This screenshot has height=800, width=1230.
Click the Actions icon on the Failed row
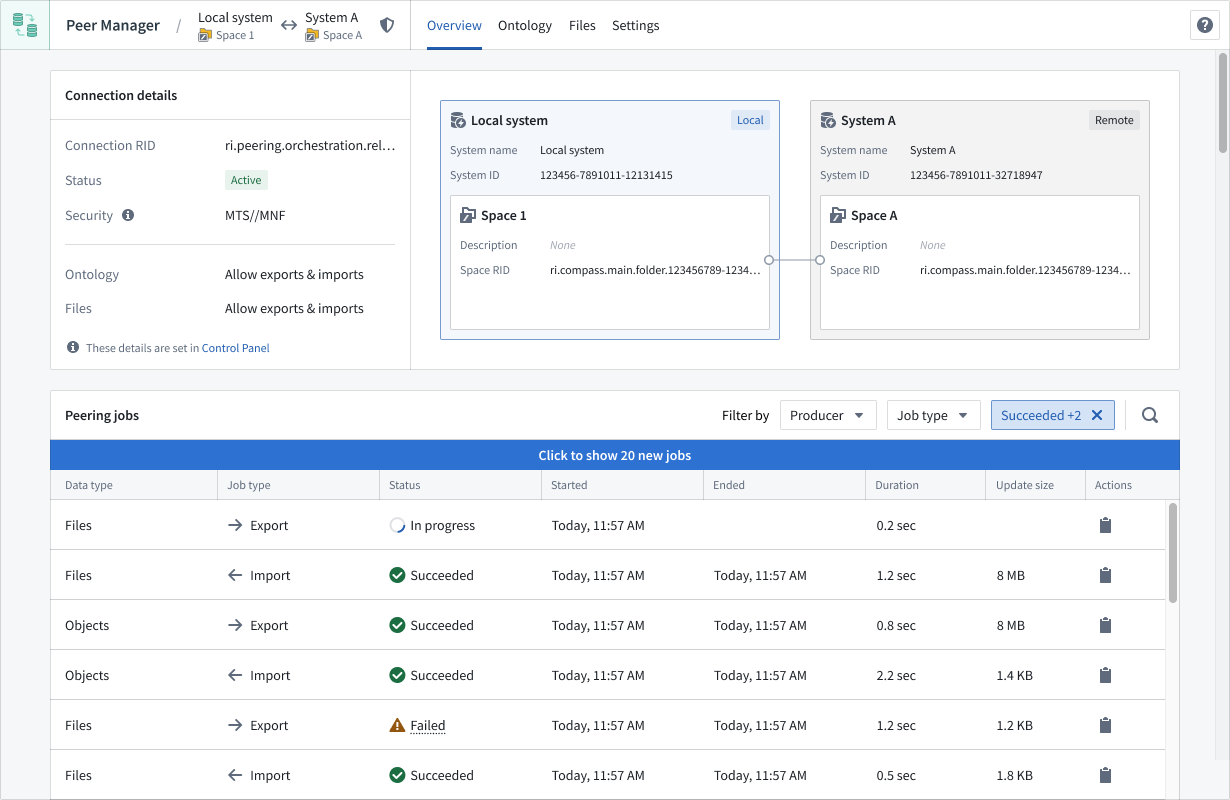tap(1105, 724)
